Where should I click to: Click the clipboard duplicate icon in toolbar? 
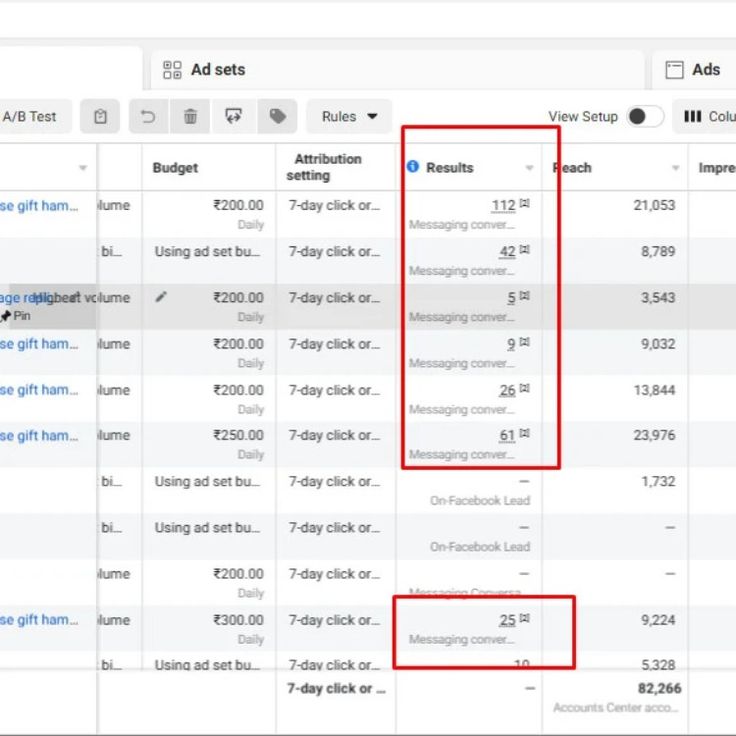100,117
